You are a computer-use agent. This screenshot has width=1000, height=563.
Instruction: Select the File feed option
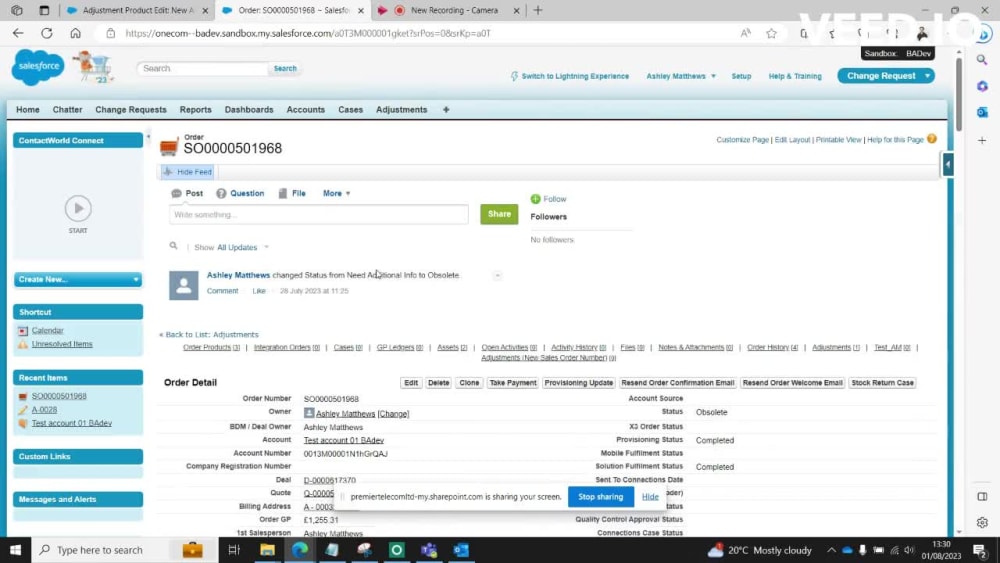point(292,193)
